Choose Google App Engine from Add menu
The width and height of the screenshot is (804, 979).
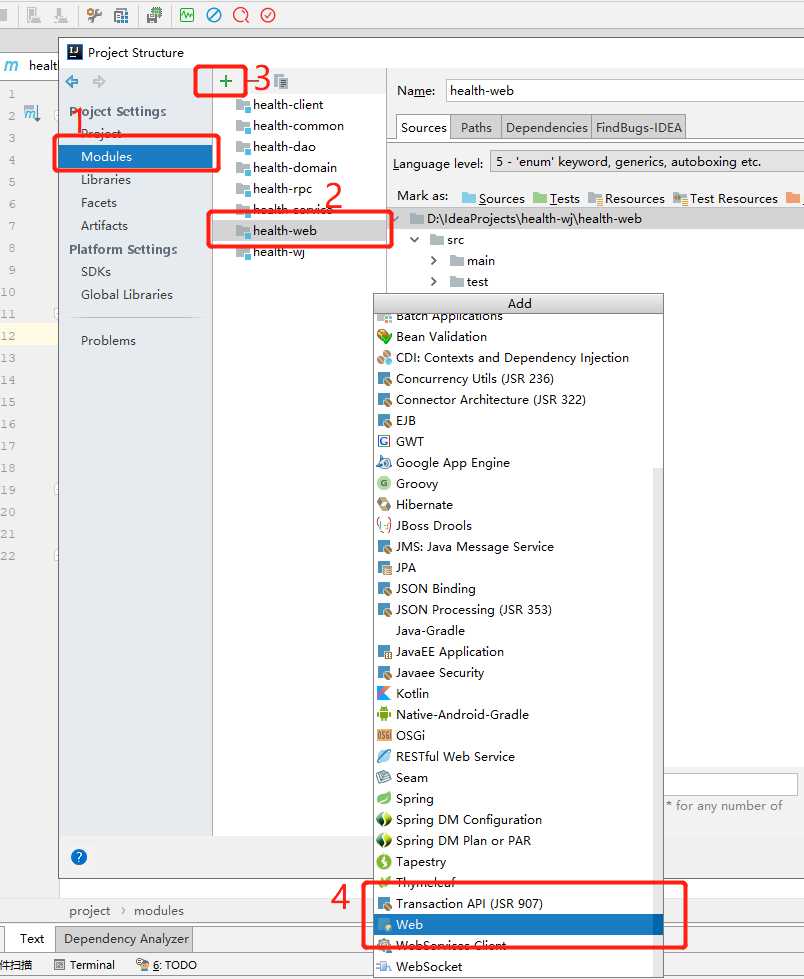click(x=518, y=463)
